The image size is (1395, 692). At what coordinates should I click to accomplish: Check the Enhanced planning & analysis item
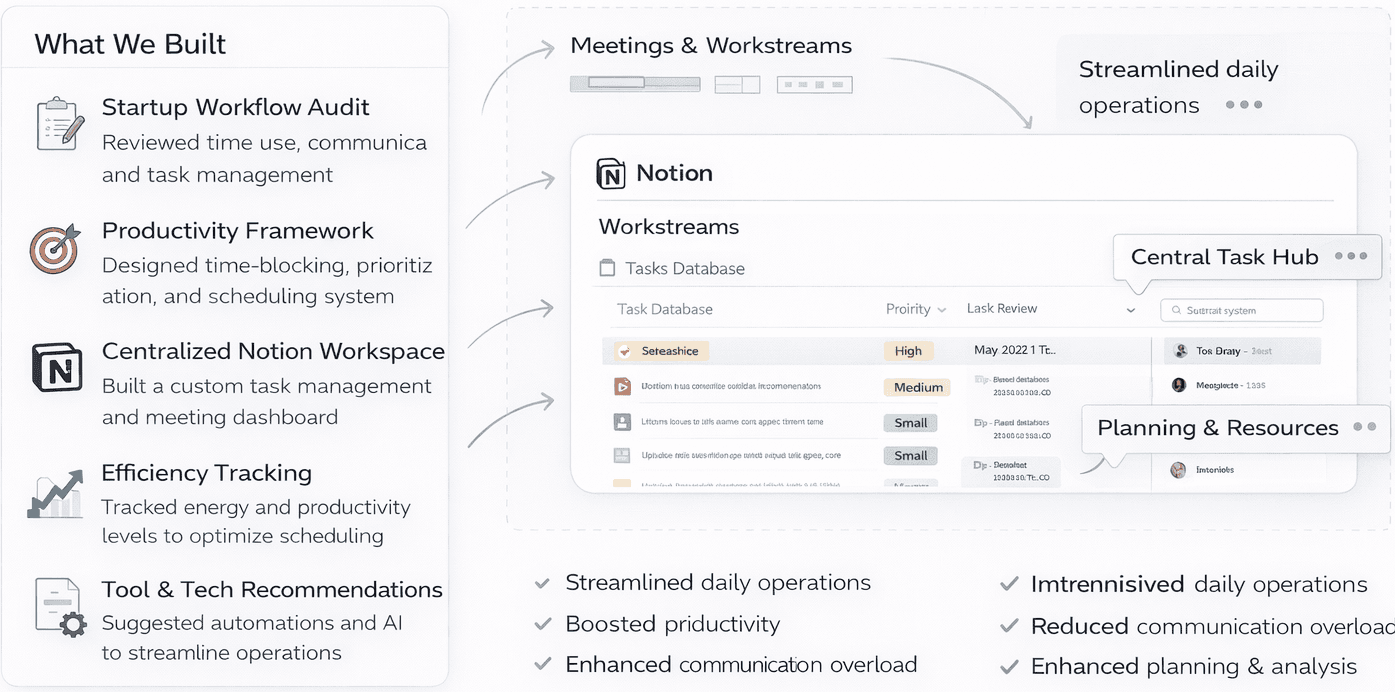pos(1008,666)
